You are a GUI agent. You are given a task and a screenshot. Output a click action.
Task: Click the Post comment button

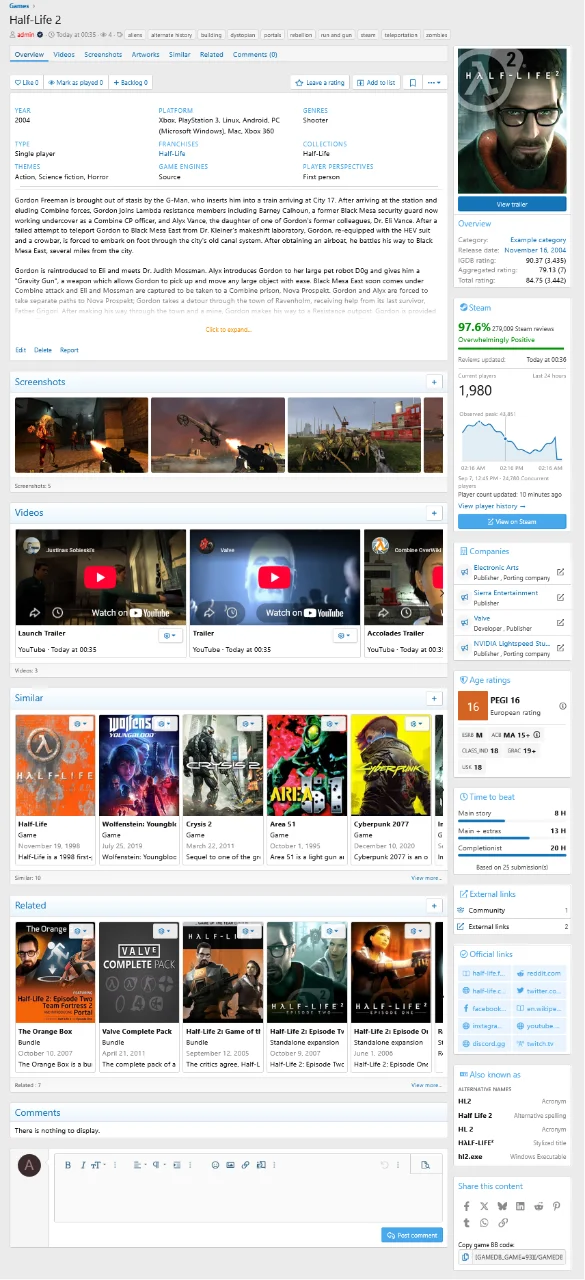[412, 1235]
